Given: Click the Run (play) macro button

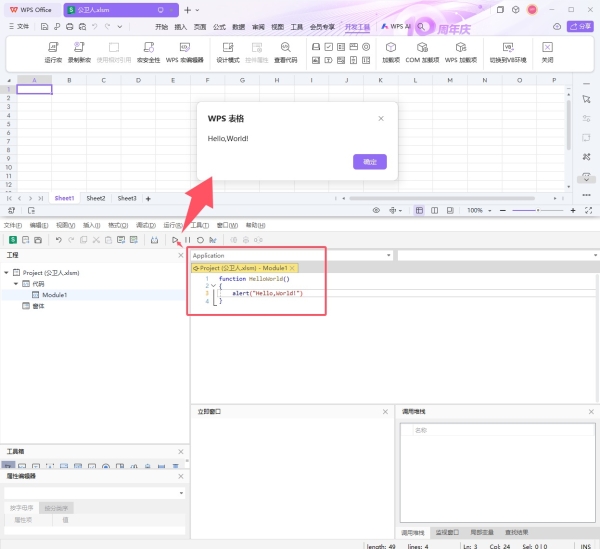Looking at the screenshot, I should 175,240.
